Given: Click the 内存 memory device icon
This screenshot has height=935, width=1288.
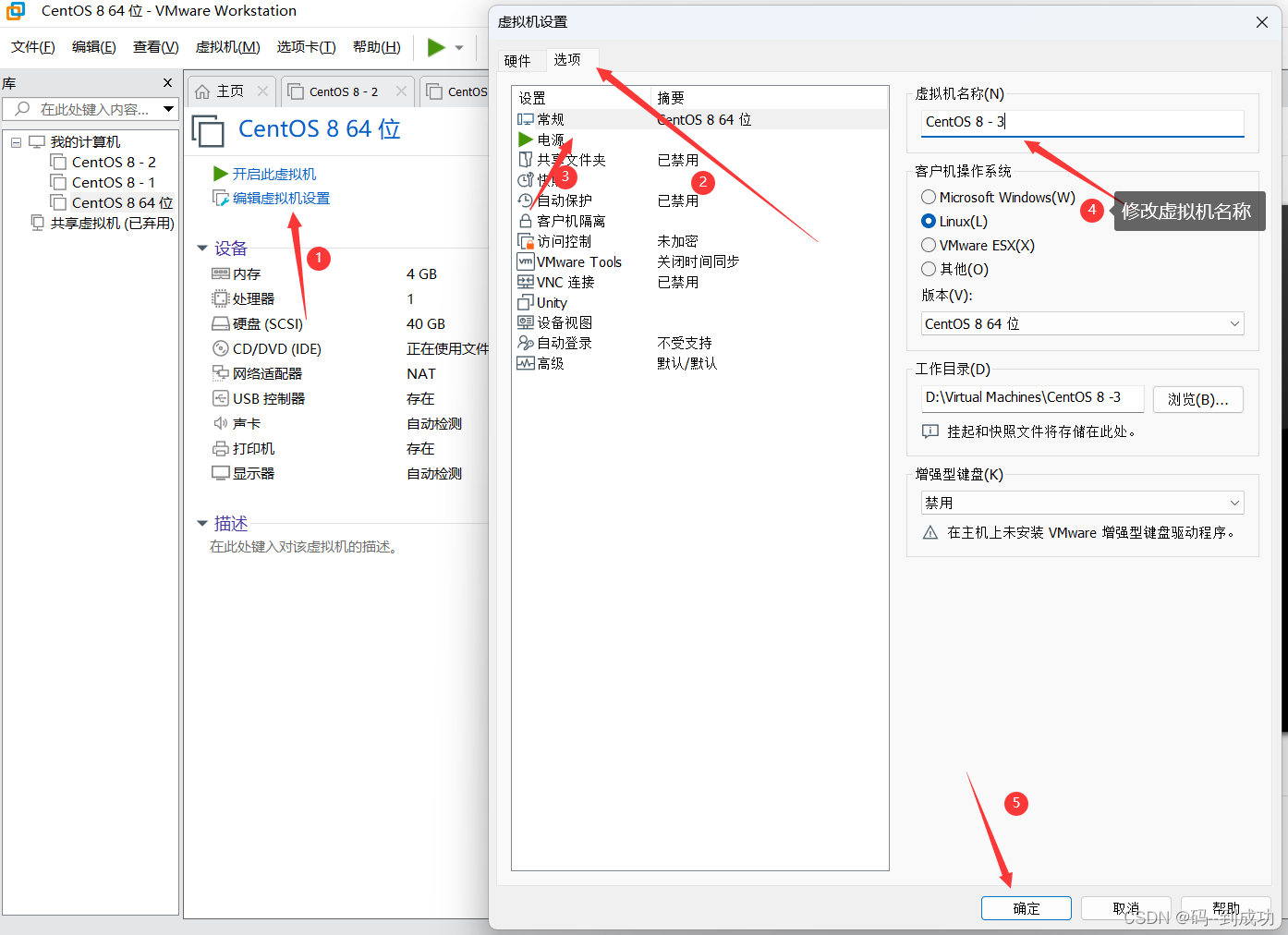Looking at the screenshot, I should (221, 273).
